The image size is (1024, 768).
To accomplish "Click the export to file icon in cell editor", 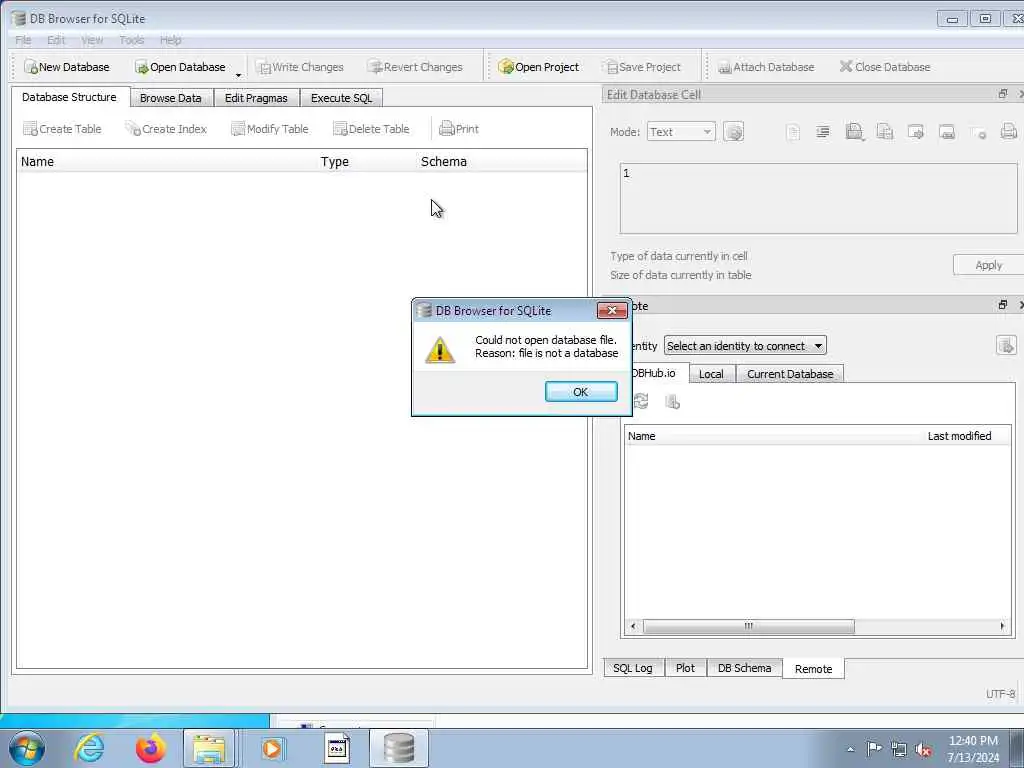I will click(916, 132).
